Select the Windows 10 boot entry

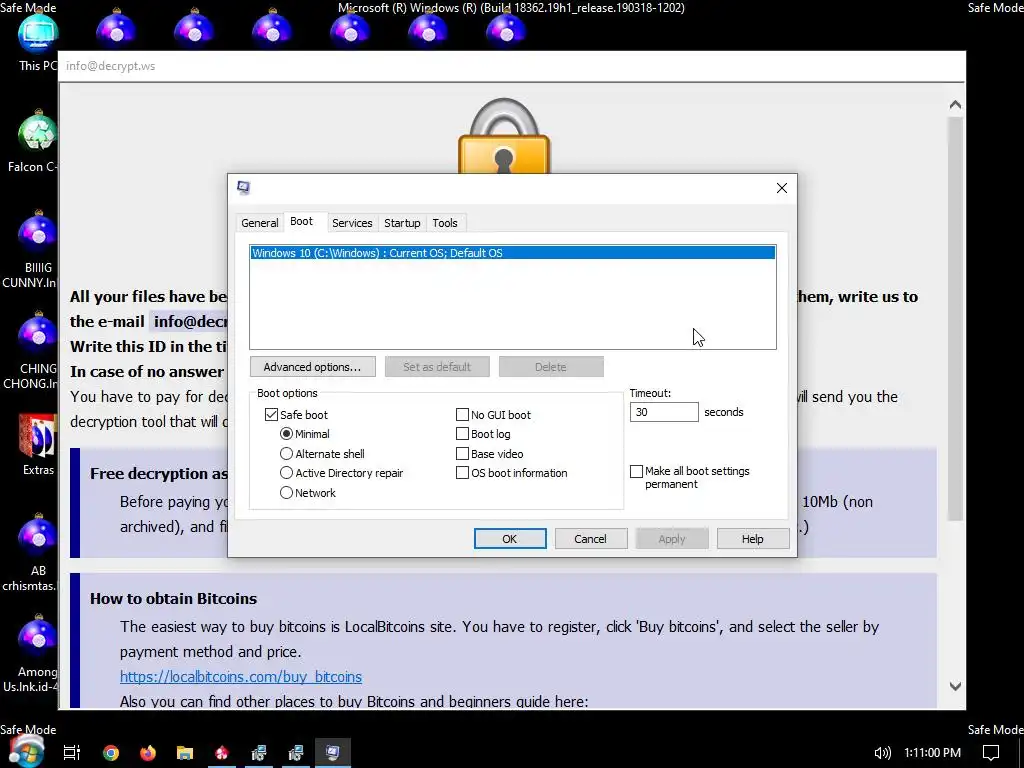tap(513, 253)
